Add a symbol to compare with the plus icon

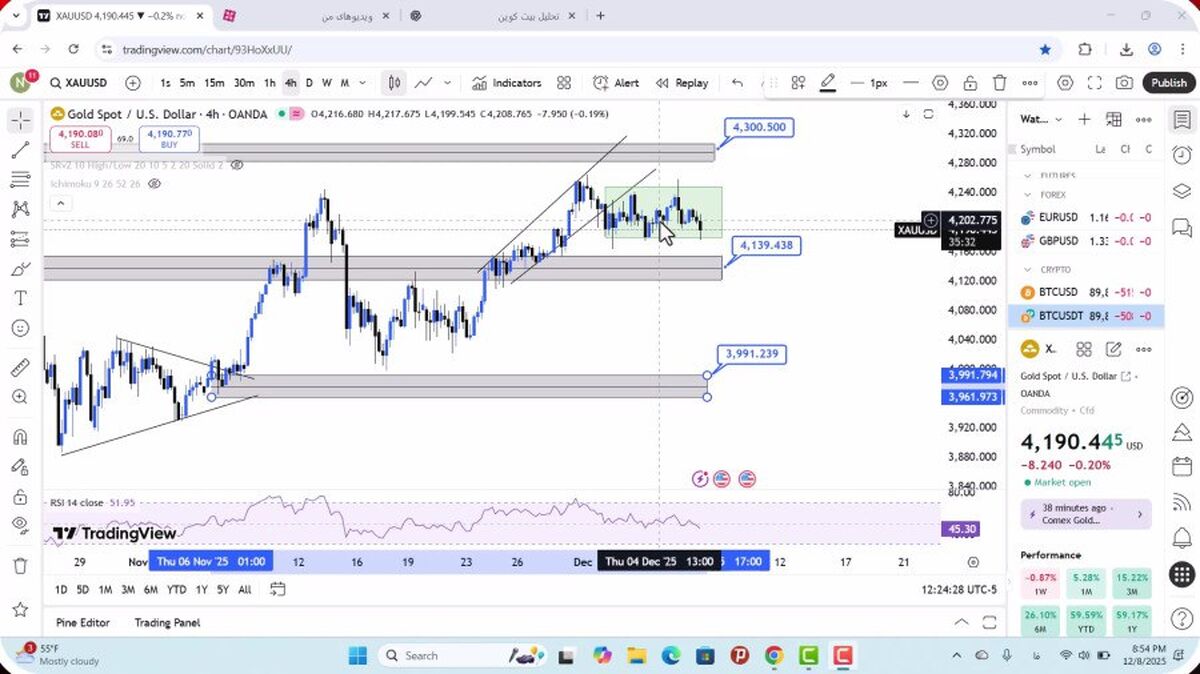[x=133, y=83]
